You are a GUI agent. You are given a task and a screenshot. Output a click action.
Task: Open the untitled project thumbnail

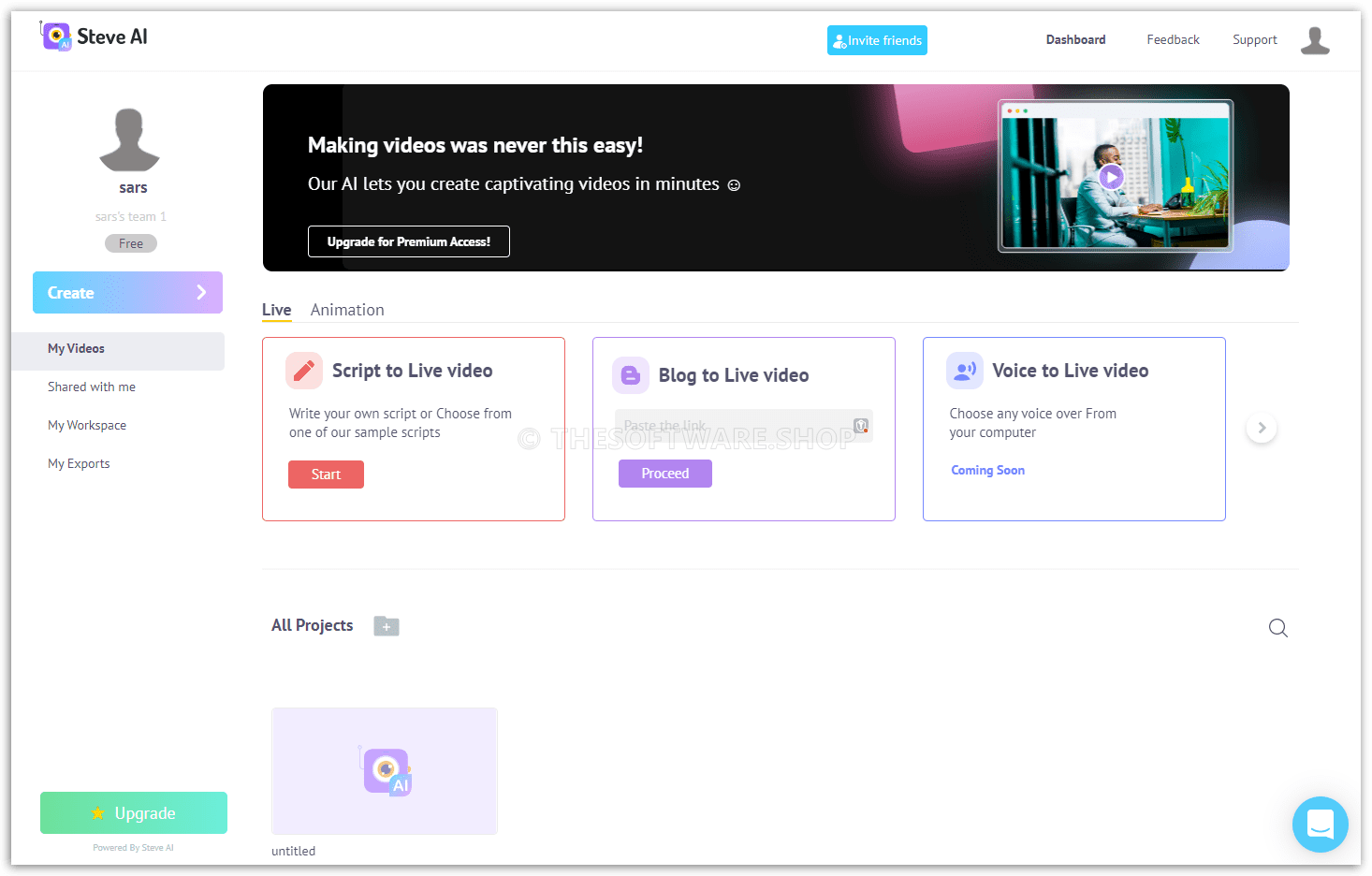point(385,771)
